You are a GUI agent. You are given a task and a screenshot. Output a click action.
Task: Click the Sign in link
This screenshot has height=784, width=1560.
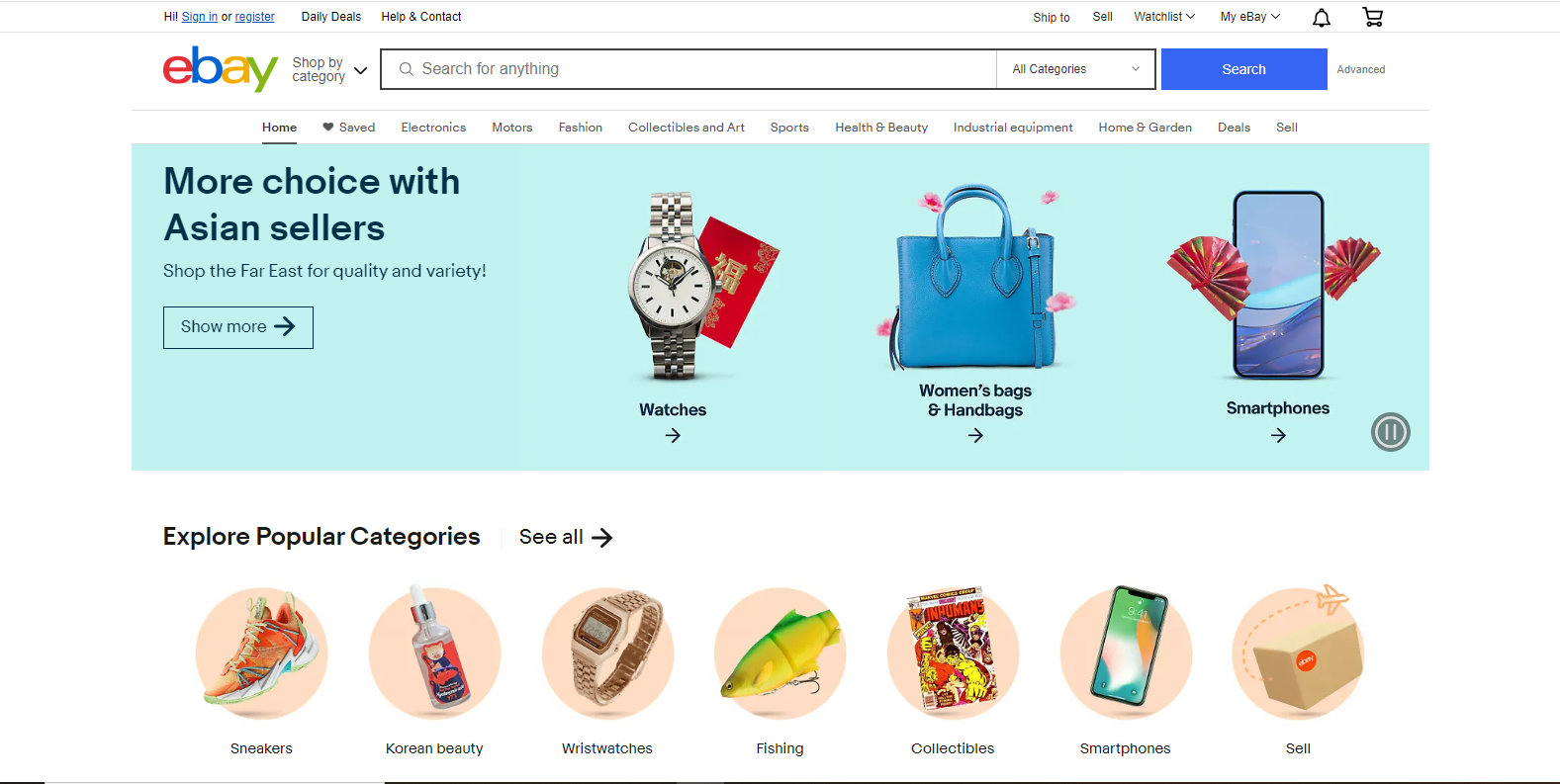(x=199, y=17)
